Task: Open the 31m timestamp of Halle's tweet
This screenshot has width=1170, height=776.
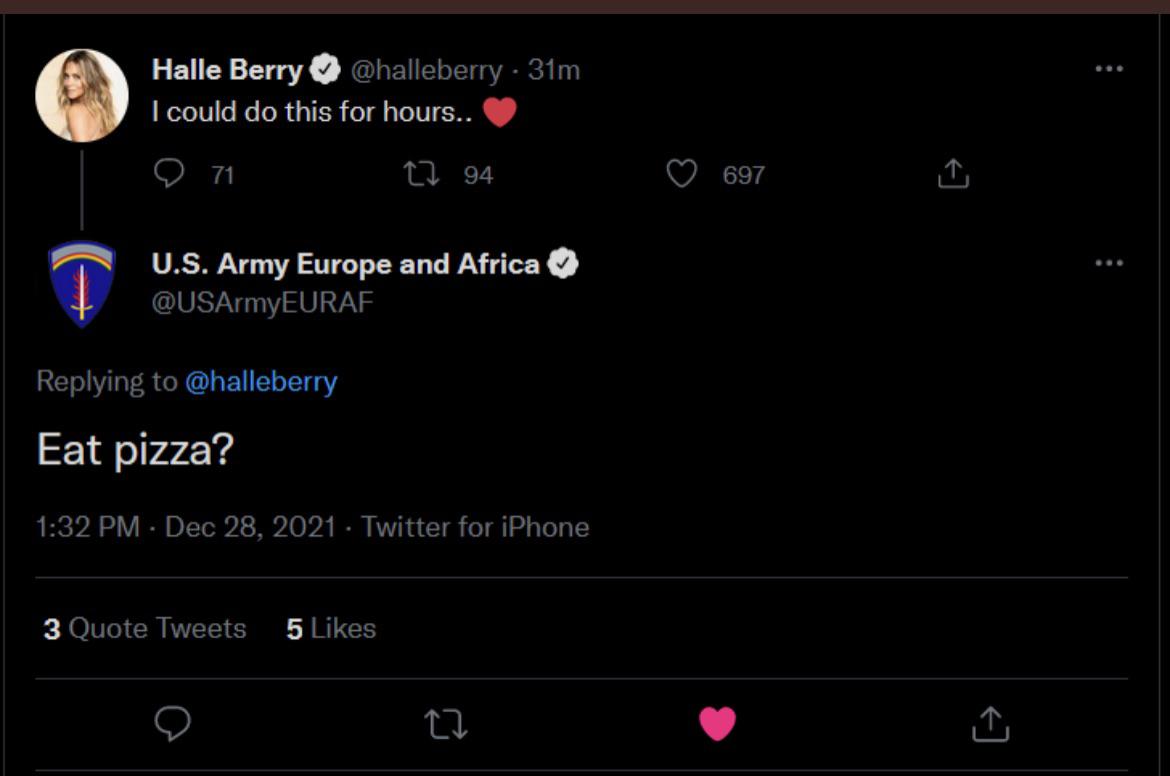Action: 554,70
